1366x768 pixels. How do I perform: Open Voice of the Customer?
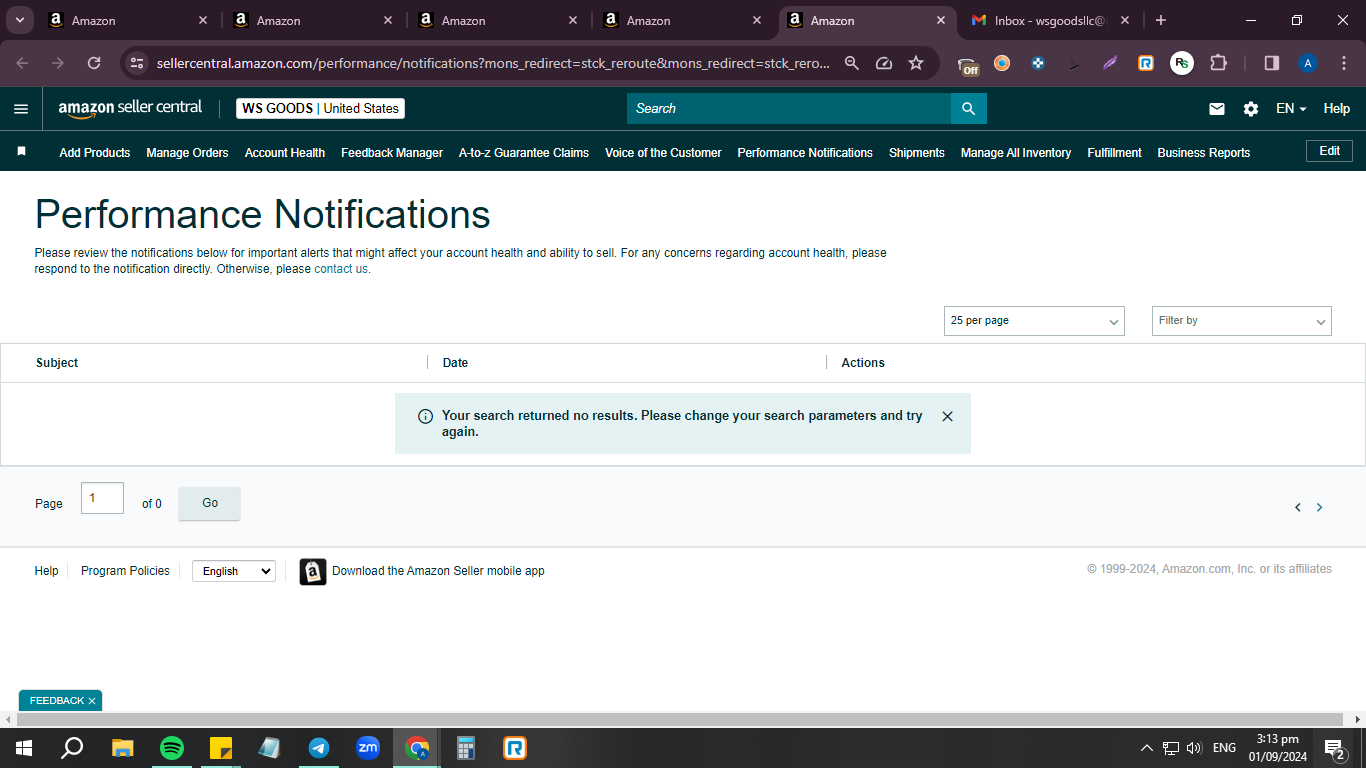pos(663,153)
